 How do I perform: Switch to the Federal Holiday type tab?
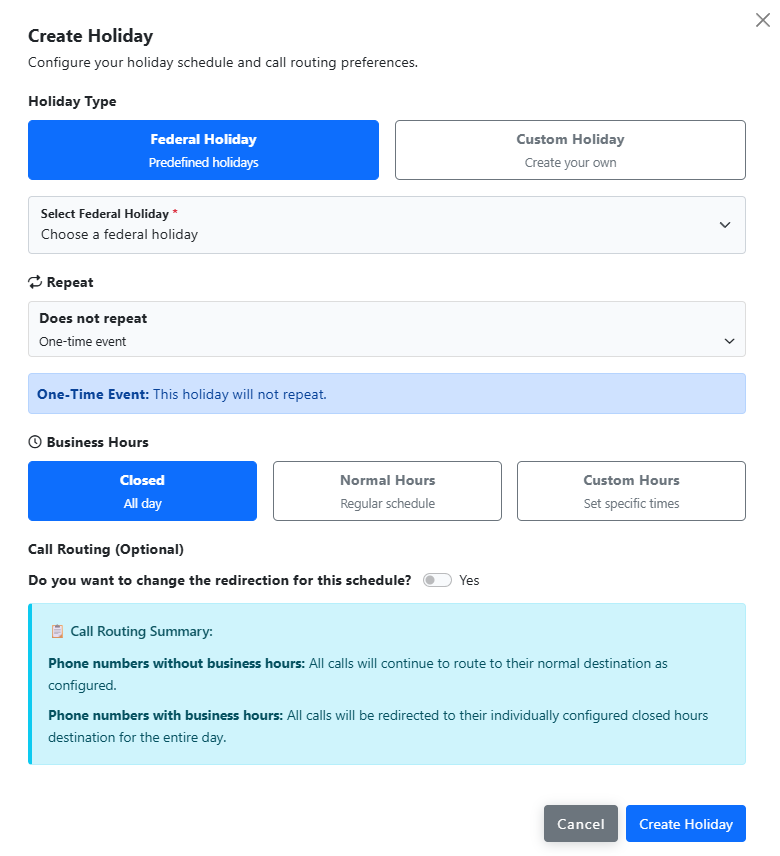click(203, 150)
